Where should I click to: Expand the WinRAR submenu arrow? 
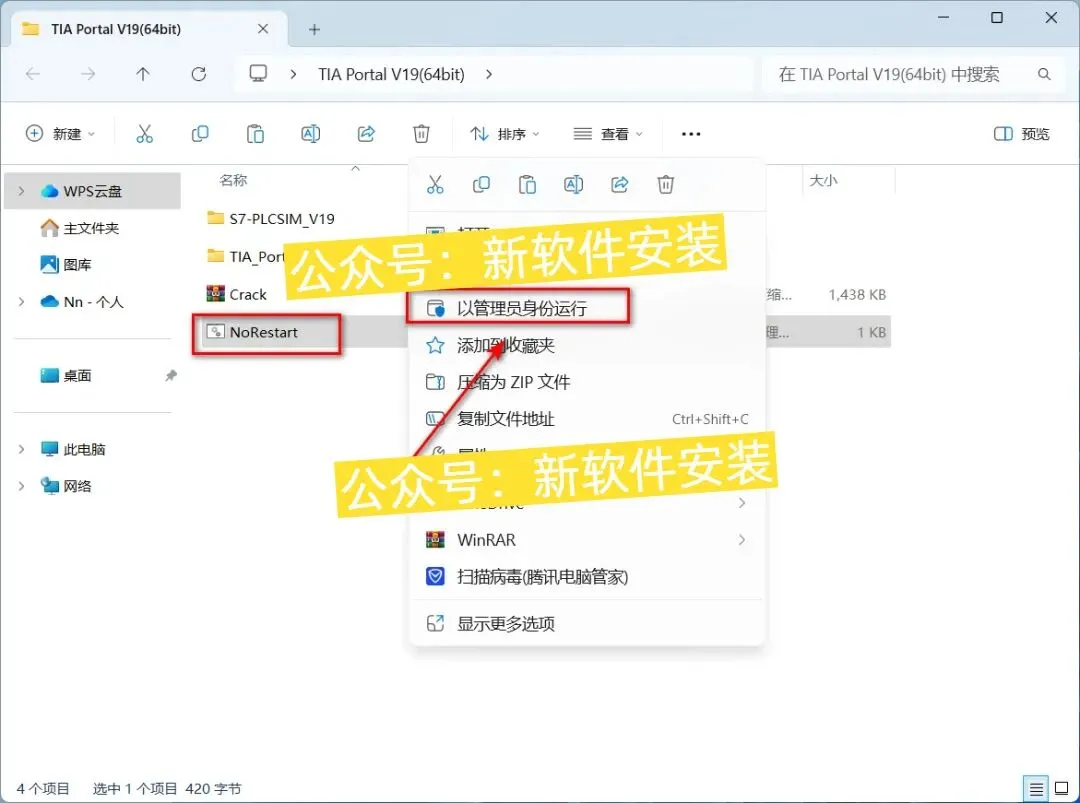(742, 539)
